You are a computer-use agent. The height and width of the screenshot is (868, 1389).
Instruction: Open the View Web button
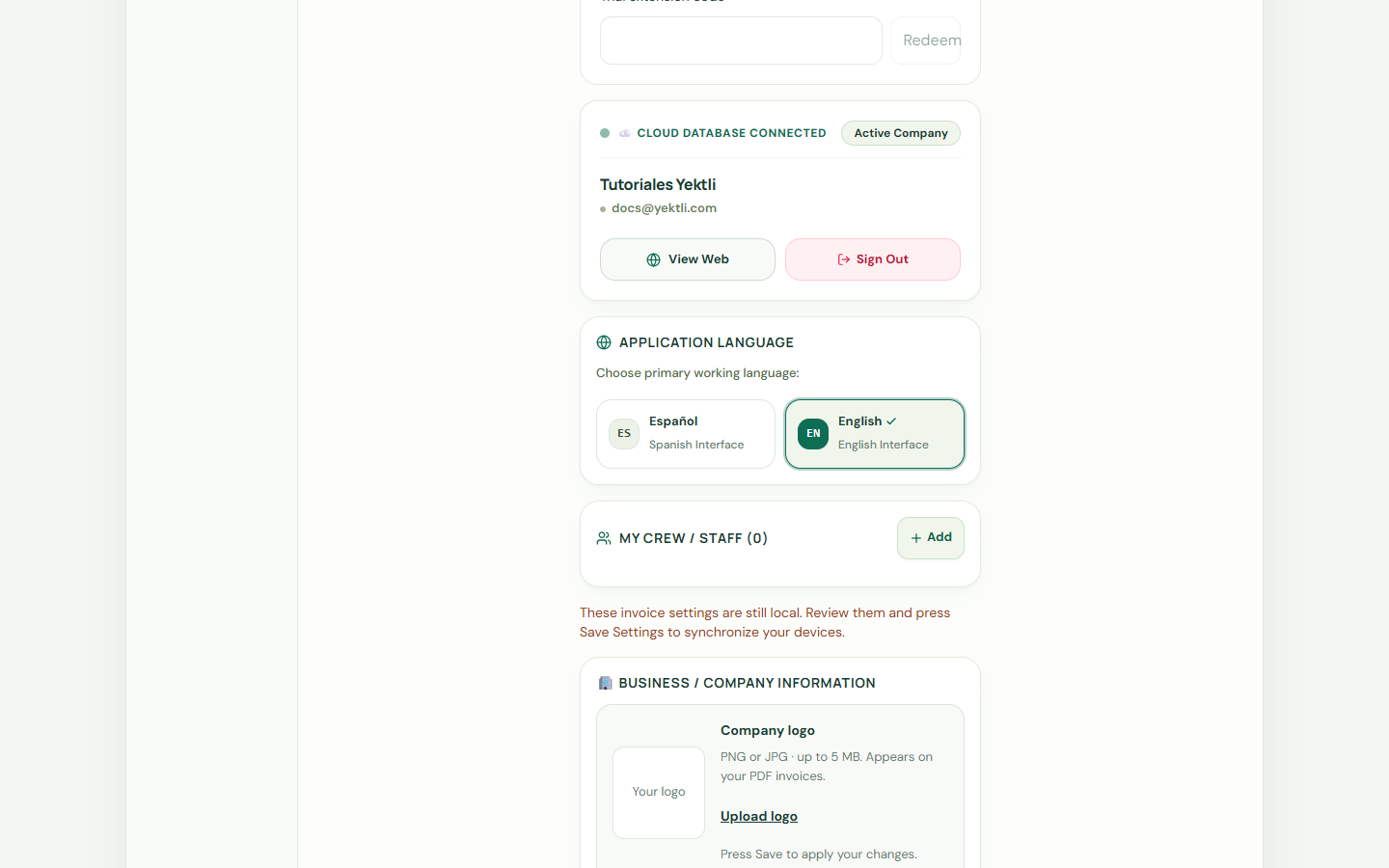click(688, 259)
